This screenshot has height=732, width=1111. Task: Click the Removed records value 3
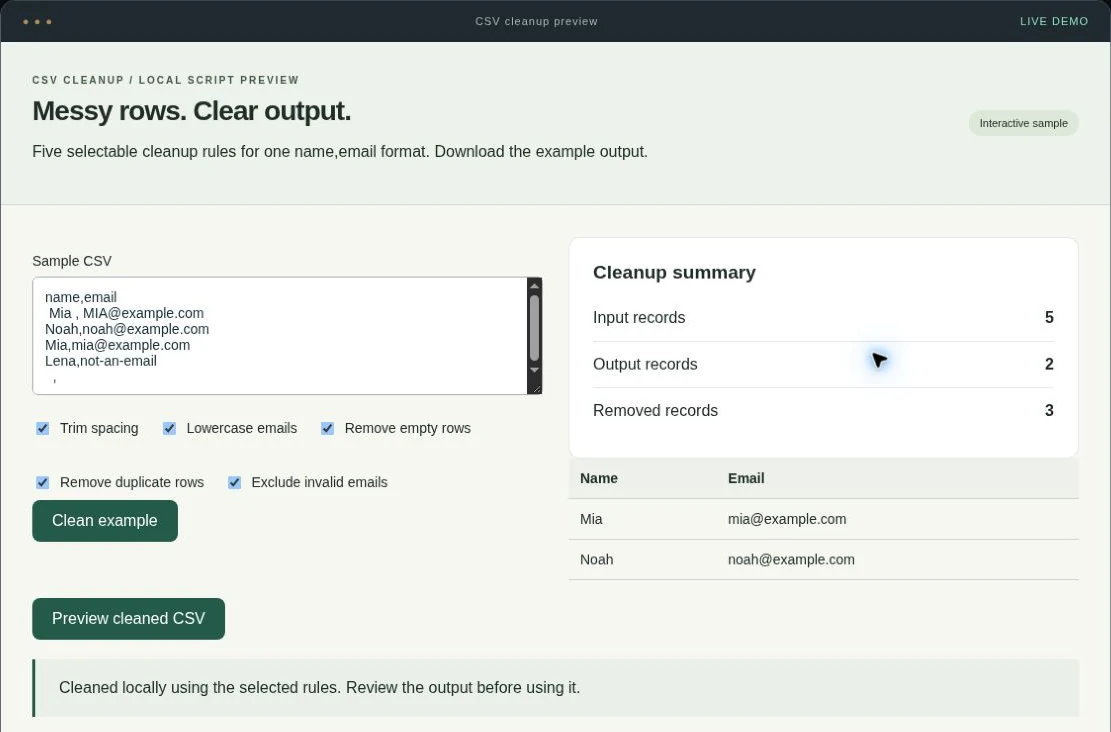pyautogui.click(x=1049, y=410)
